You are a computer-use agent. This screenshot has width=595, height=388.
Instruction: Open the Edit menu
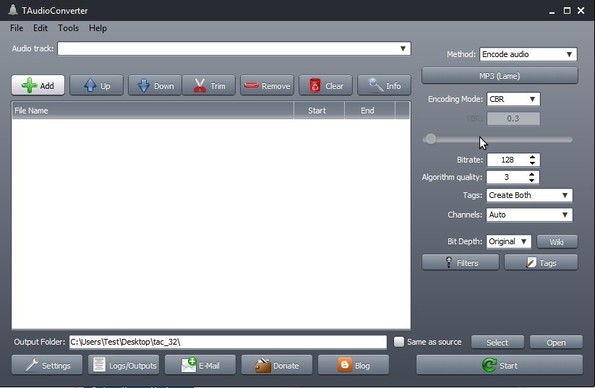(x=40, y=28)
